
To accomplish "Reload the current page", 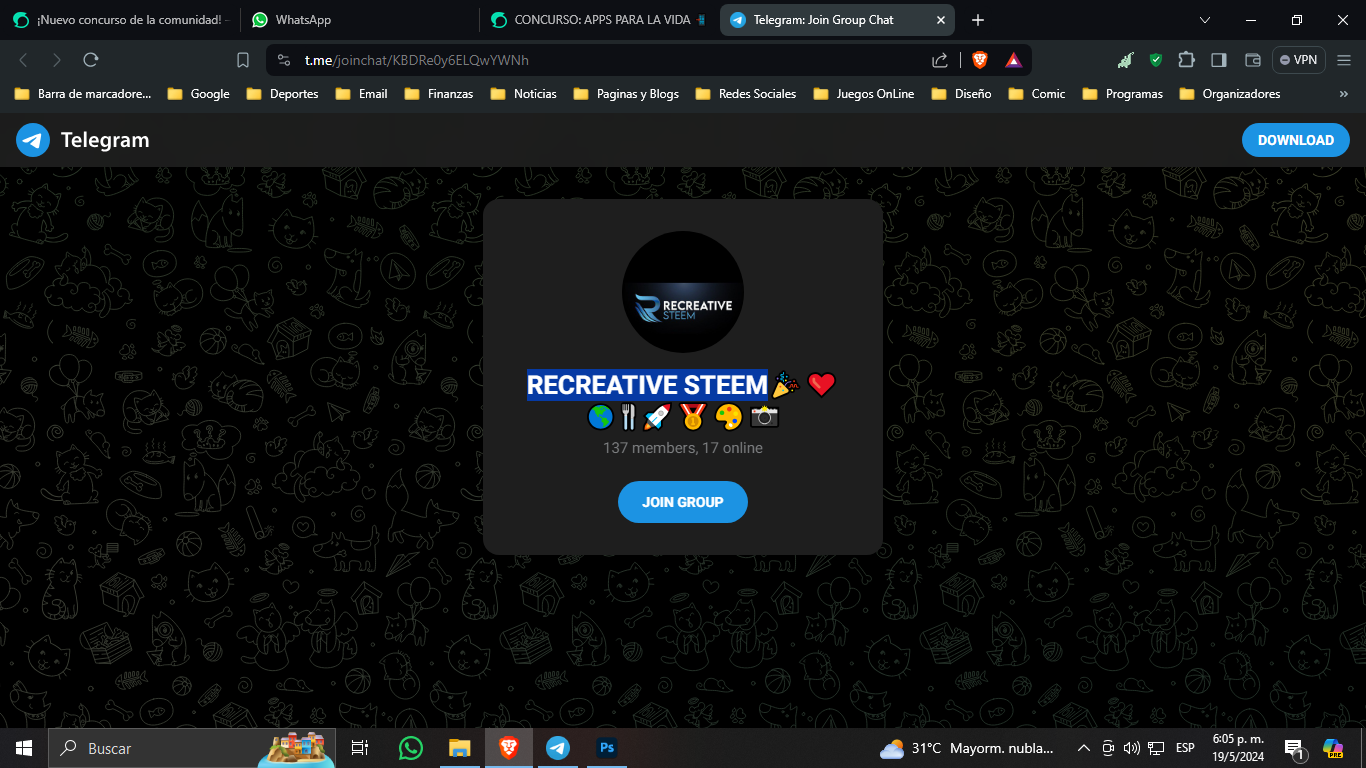I will point(91,60).
